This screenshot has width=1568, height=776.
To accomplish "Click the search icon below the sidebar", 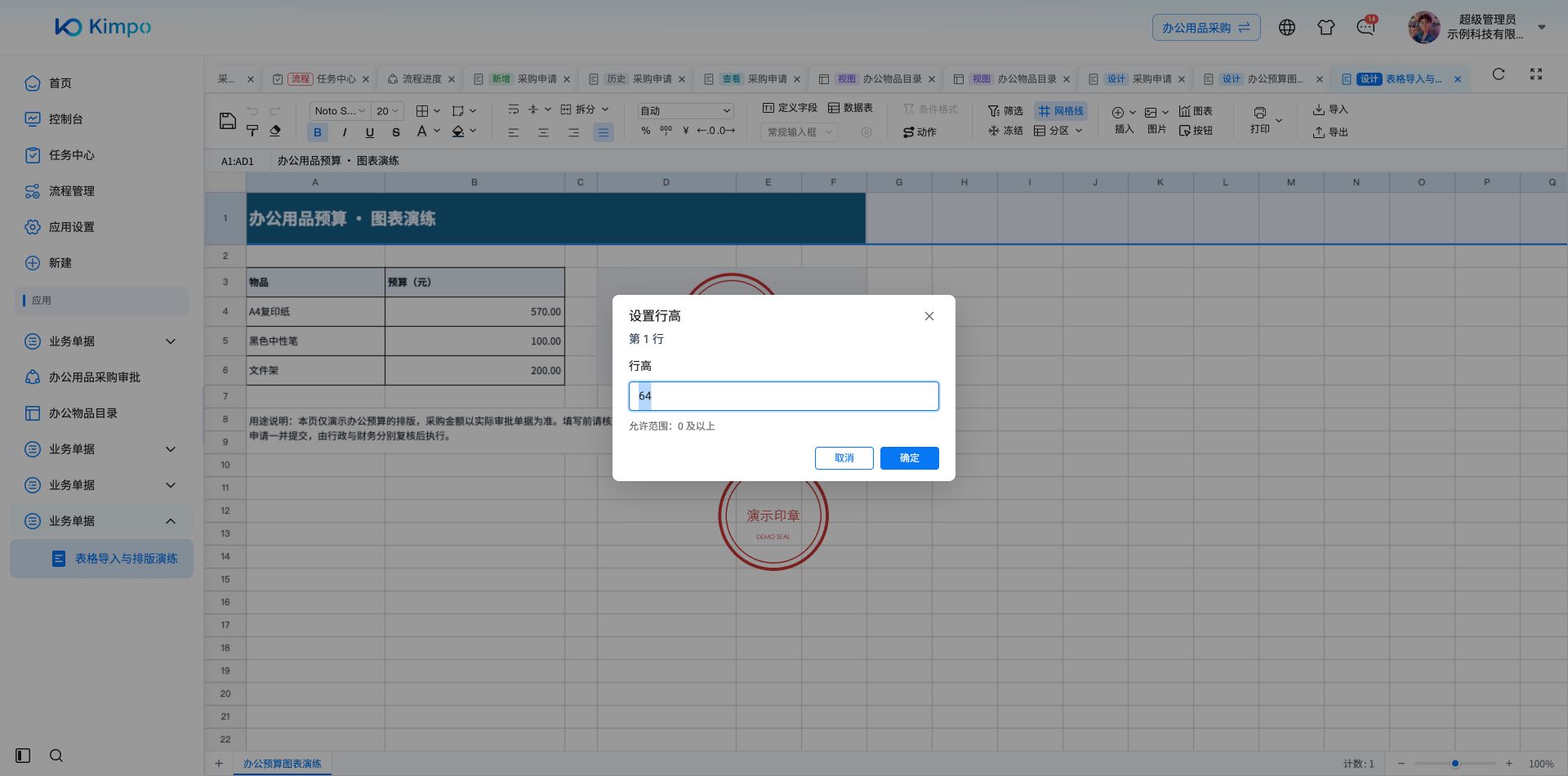I will tap(56, 756).
